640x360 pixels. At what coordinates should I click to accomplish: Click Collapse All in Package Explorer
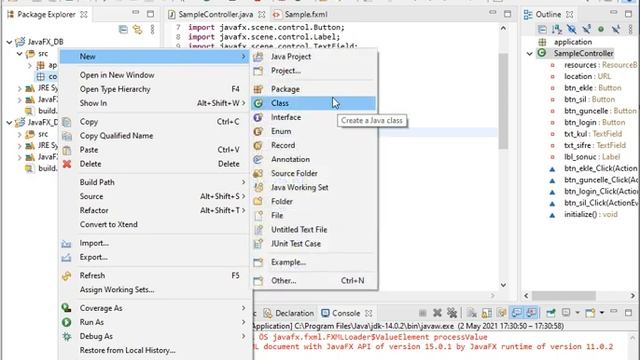123,29
